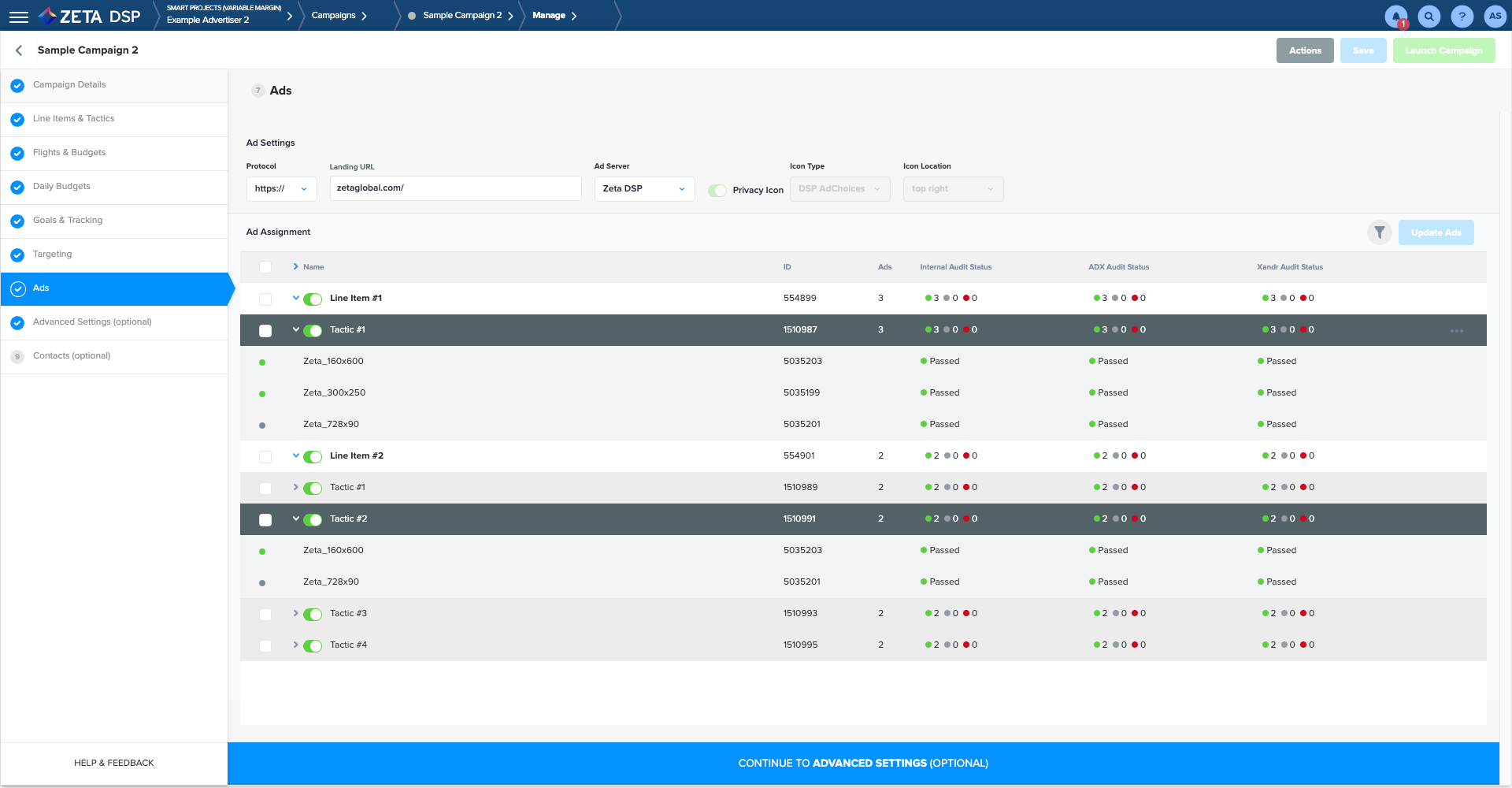Open the Protocol https:// dropdown
The width and height of the screenshot is (1512, 788).
(x=281, y=189)
